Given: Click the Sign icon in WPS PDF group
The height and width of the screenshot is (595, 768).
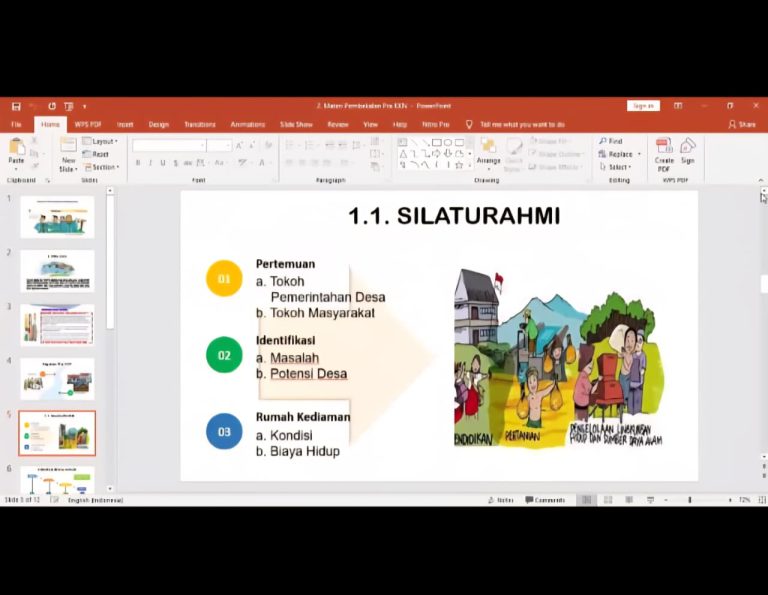Looking at the screenshot, I should coord(688,151).
